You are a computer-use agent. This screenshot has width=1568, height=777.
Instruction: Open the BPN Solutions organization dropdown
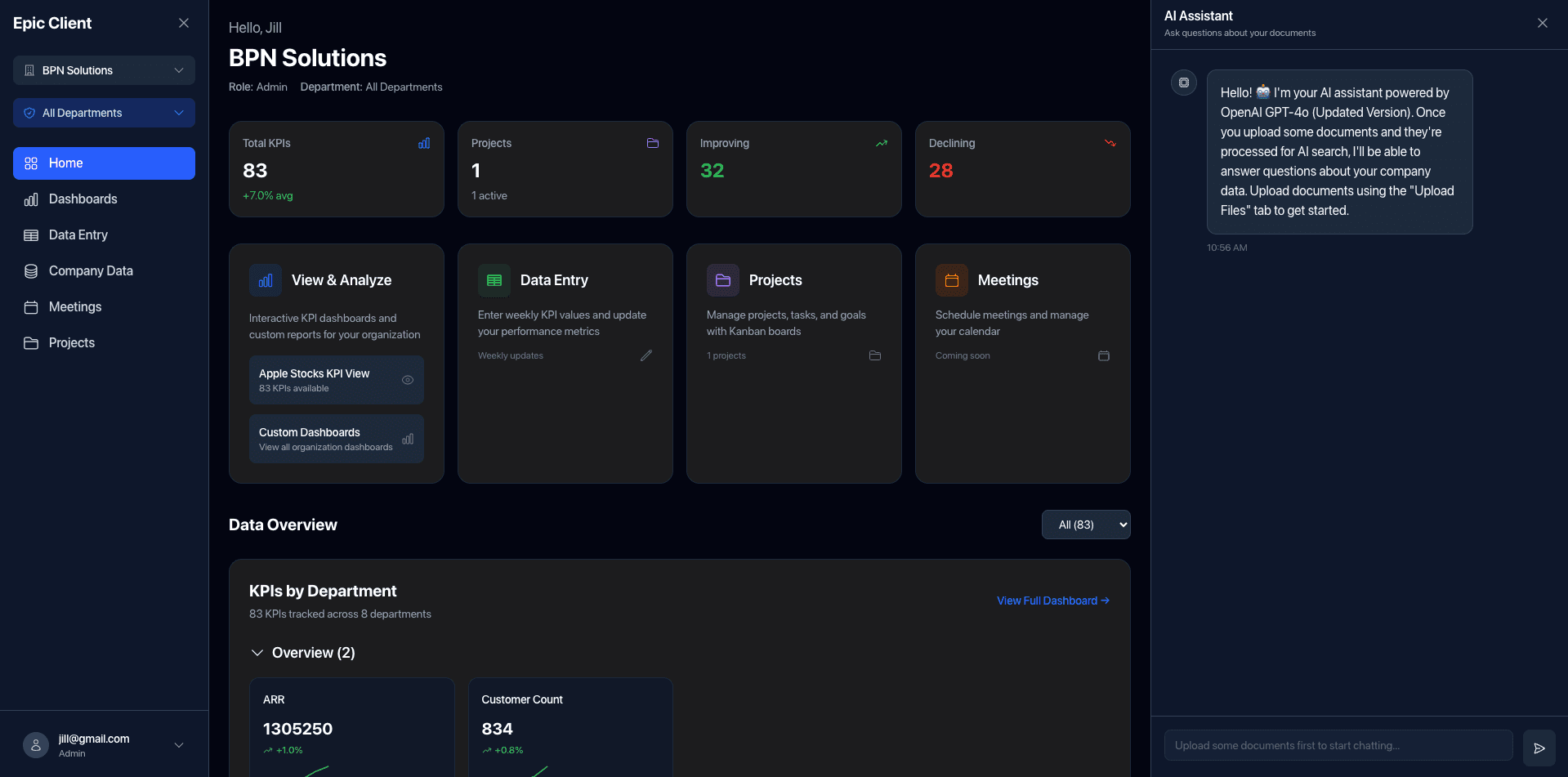click(x=103, y=70)
